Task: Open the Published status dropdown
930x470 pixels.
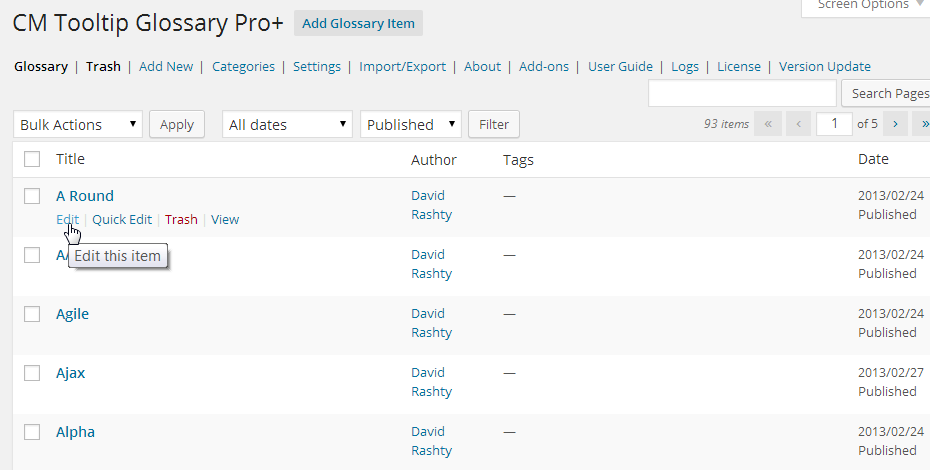Action: click(410, 125)
